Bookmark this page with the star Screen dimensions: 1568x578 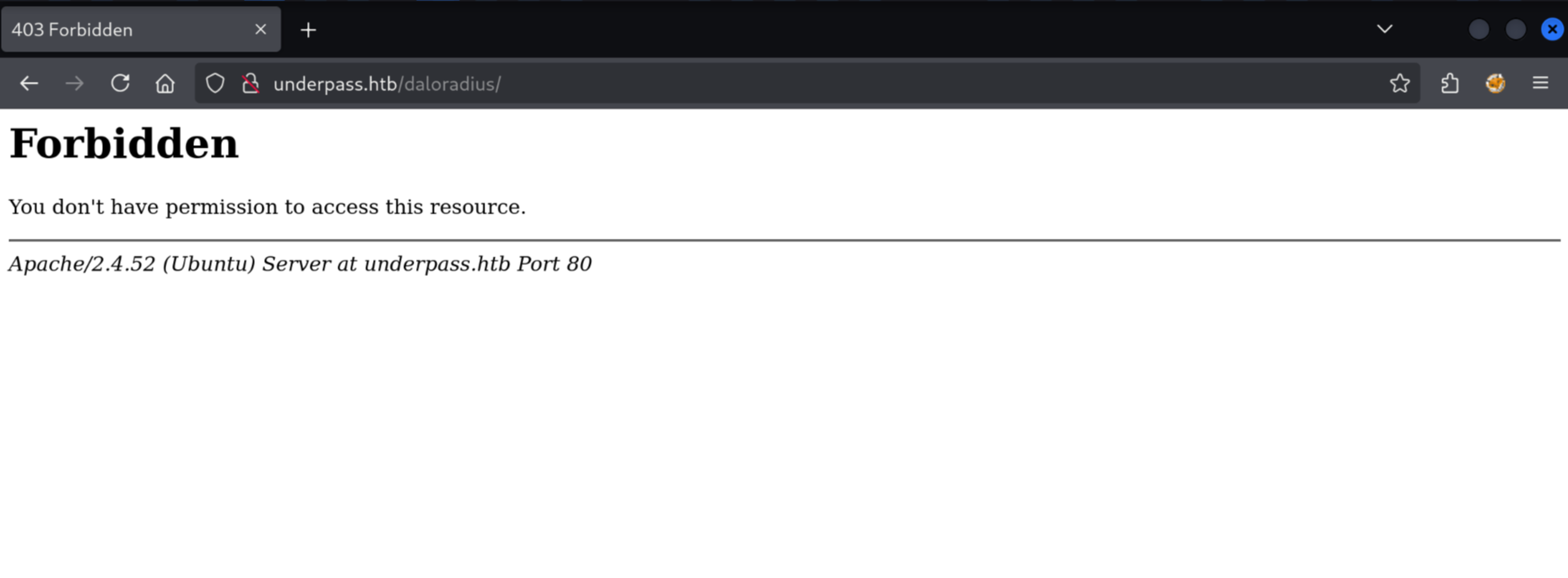[x=1399, y=84]
